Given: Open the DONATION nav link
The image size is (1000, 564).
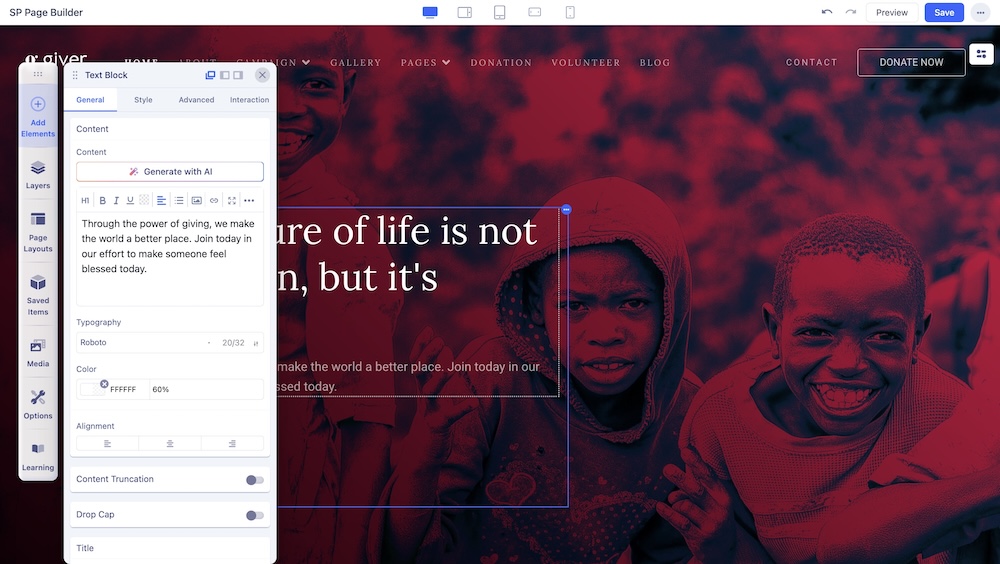Looking at the screenshot, I should click(x=501, y=63).
